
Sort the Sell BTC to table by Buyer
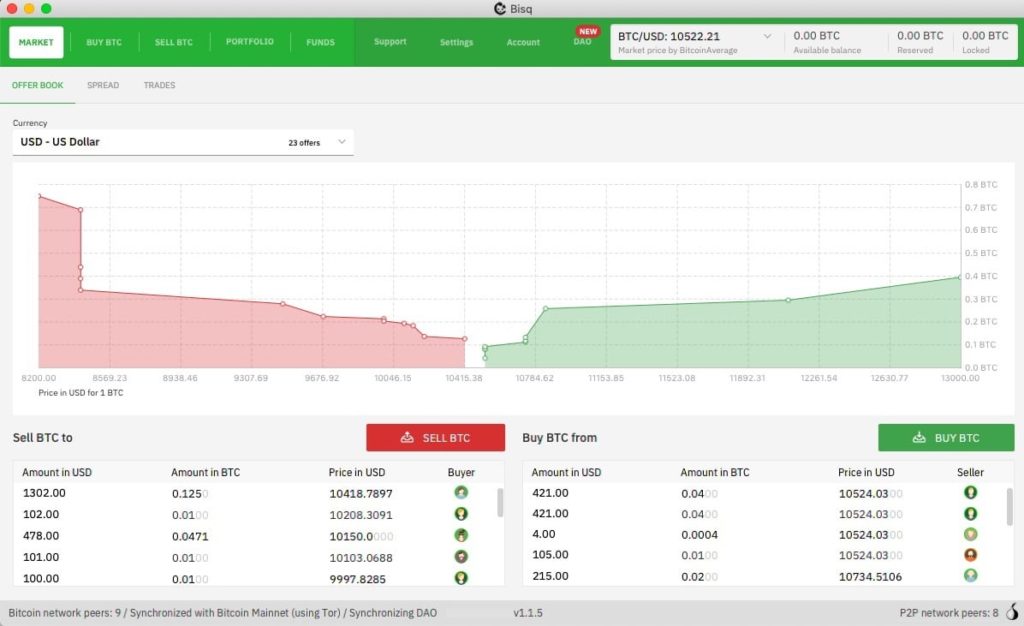tap(461, 472)
